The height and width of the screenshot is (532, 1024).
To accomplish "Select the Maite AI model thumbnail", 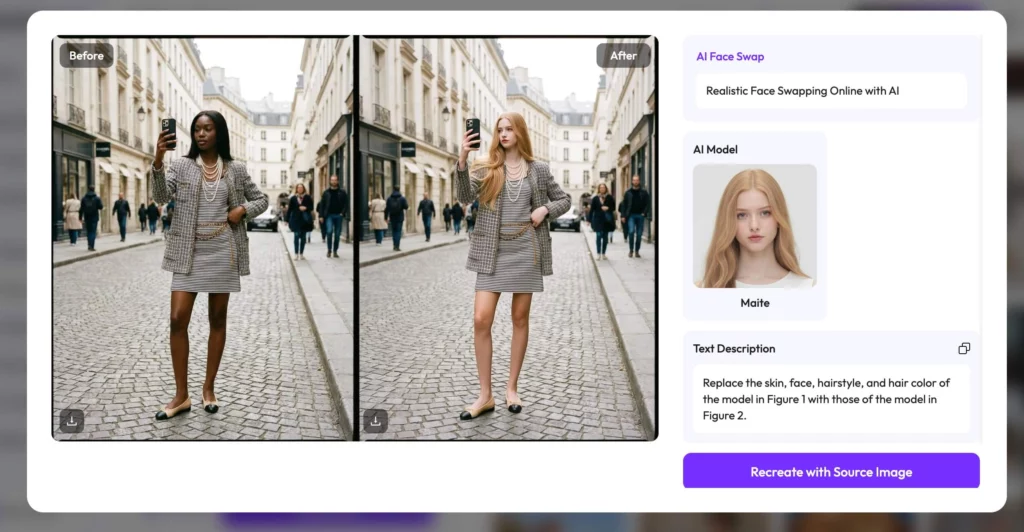I will pos(754,226).
